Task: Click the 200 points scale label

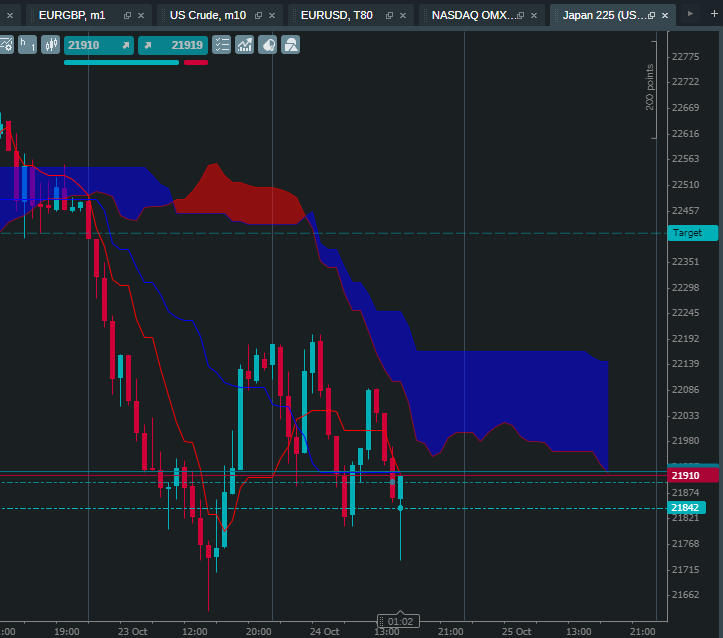Action: (x=650, y=87)
